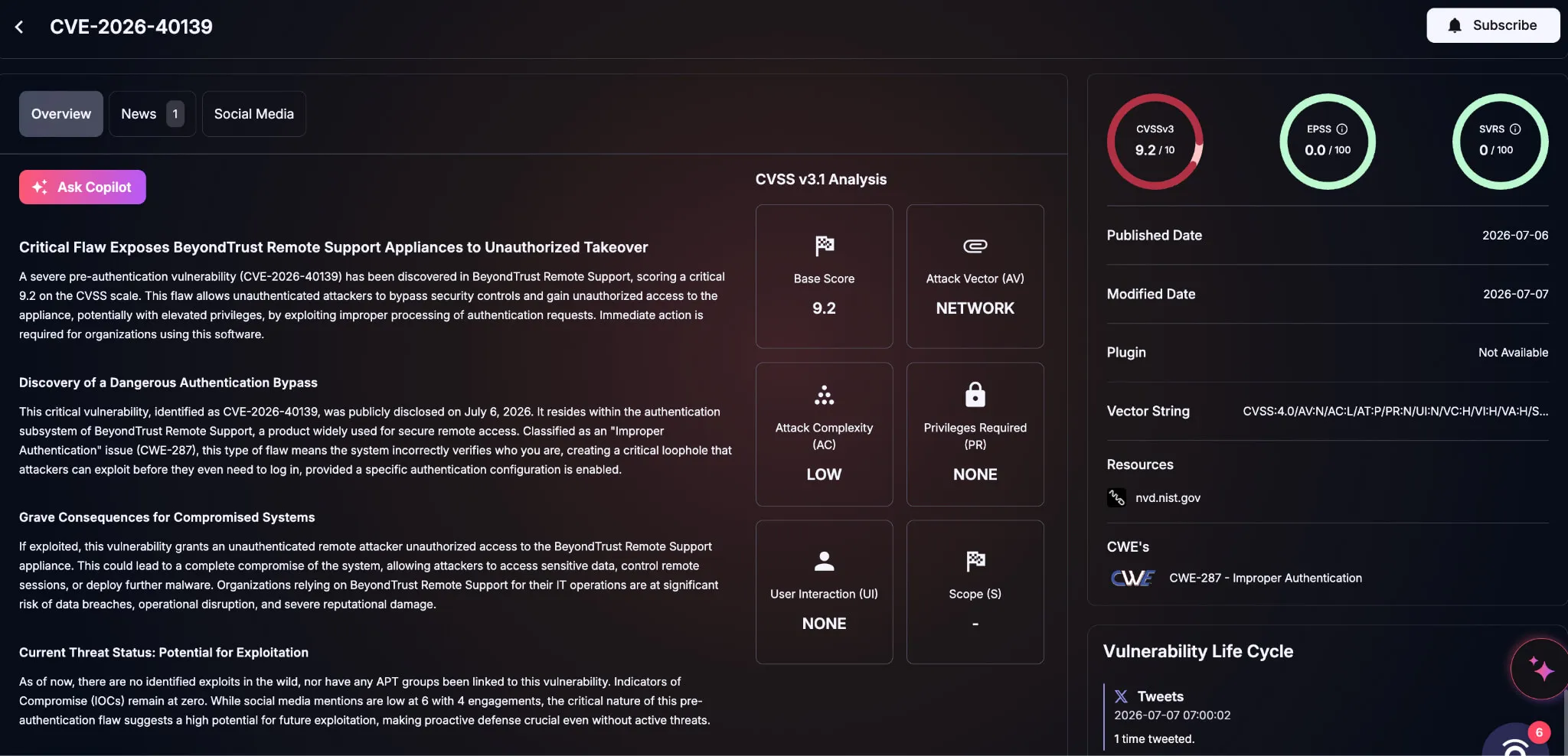The image size is (1568, 756).
Task: Click Discovery of a Dangerous Authentication Bypass heading
Action: 168,383
